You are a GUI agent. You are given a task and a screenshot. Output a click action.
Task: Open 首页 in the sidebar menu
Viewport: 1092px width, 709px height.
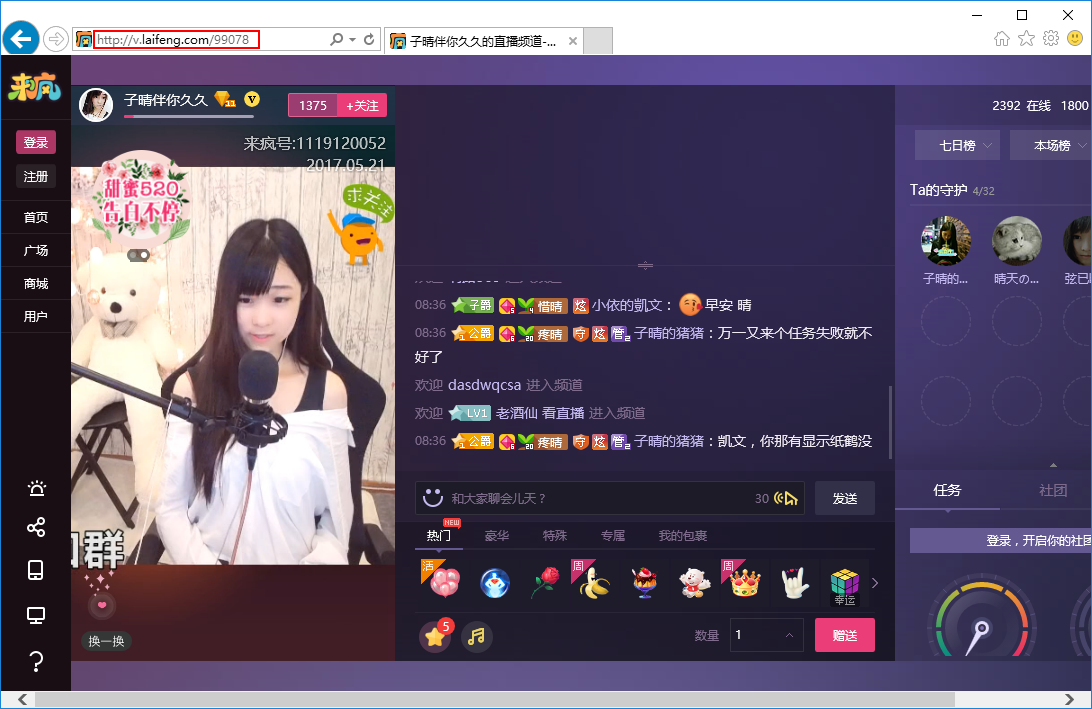(36, 217)
